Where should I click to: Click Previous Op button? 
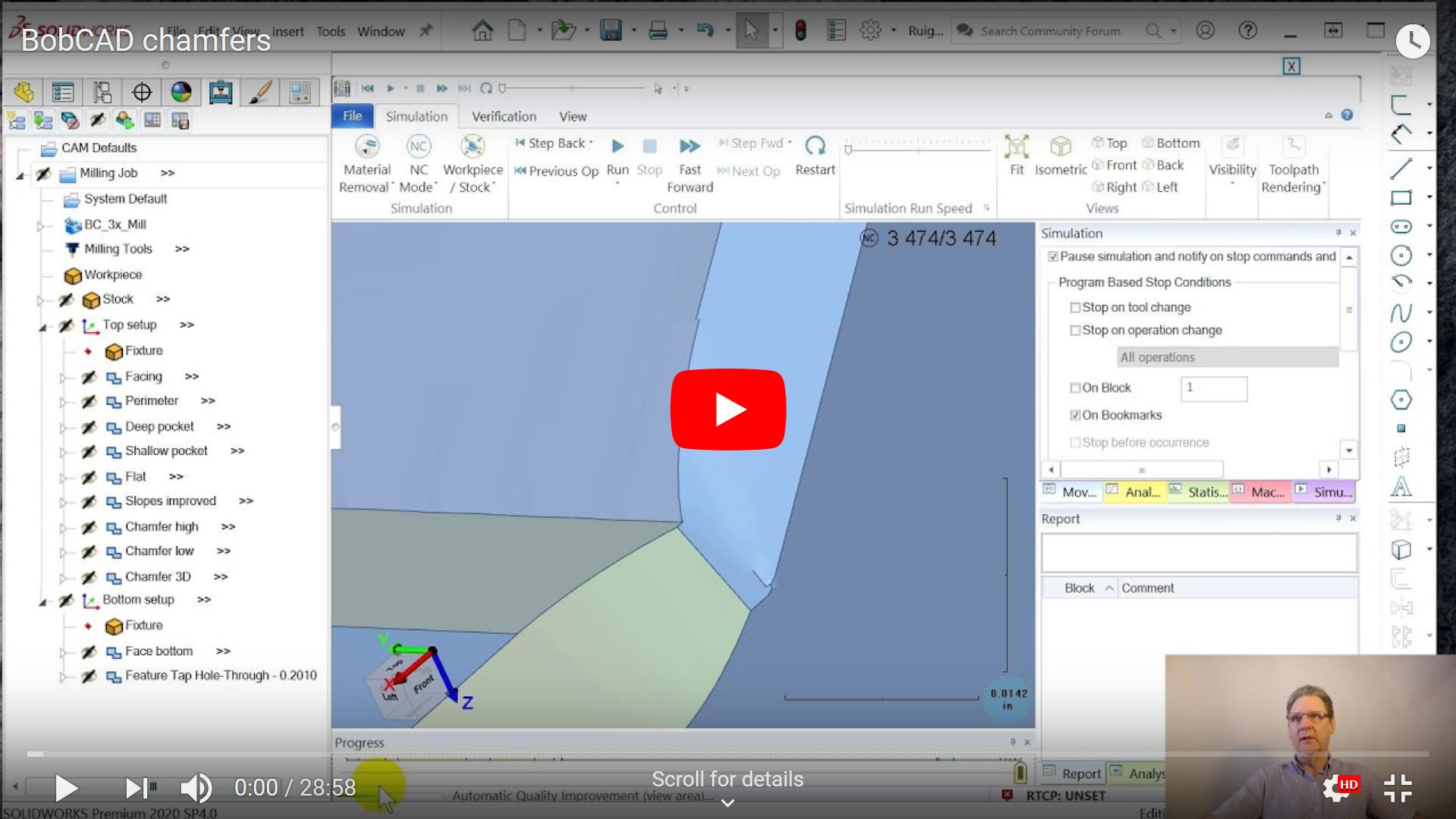556,171
